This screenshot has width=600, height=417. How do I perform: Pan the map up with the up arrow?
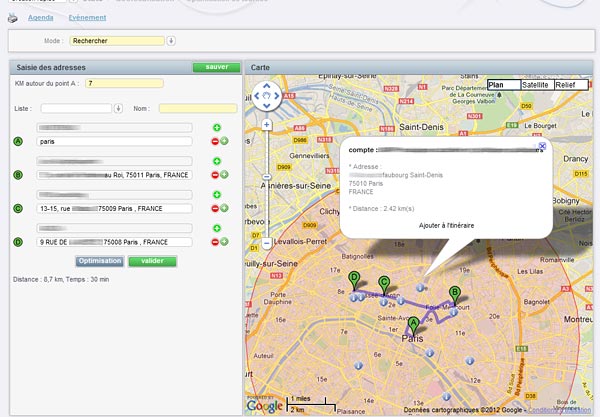coord(267,86)
